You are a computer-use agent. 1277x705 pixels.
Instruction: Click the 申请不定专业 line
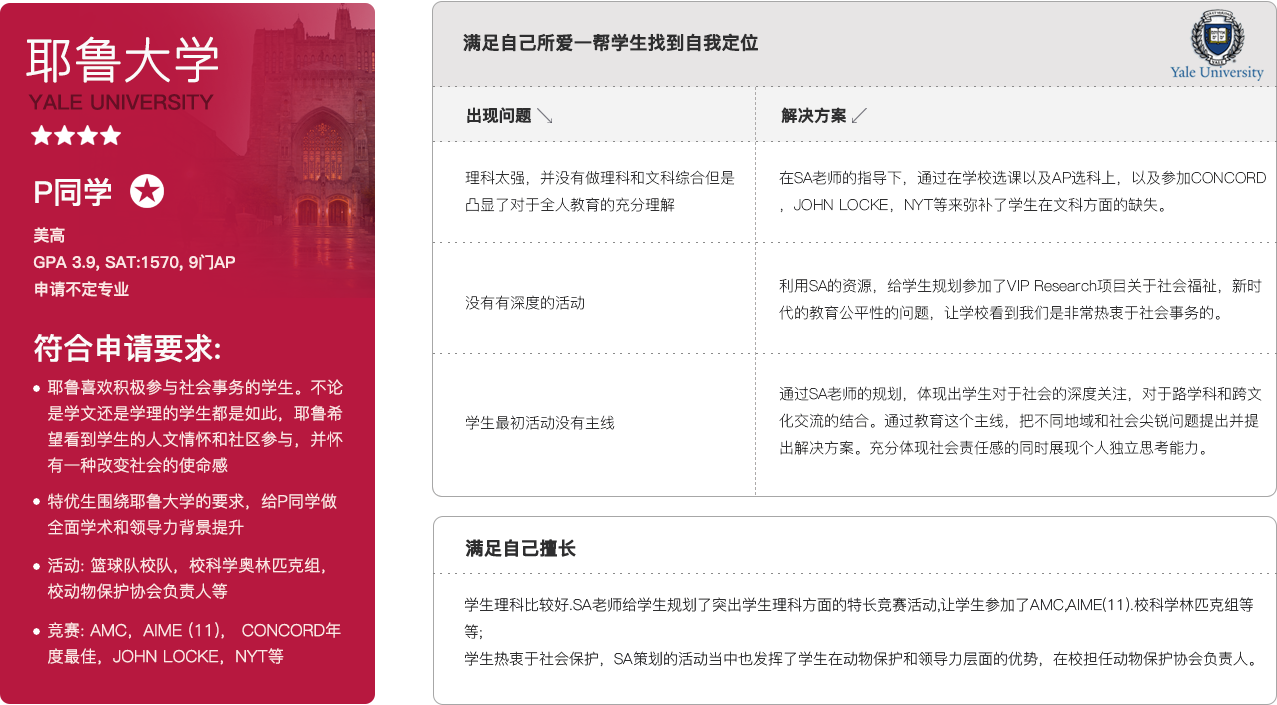point(81,290)
